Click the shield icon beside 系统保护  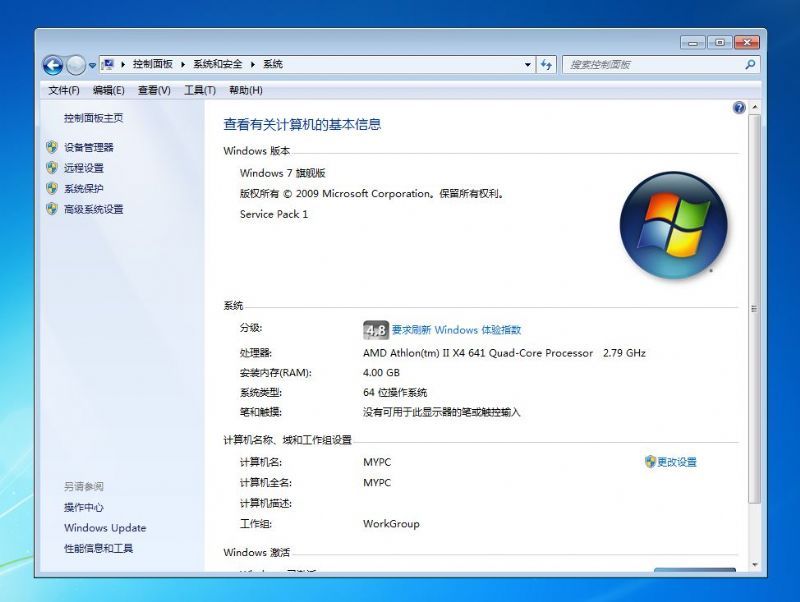pos(52,188)
